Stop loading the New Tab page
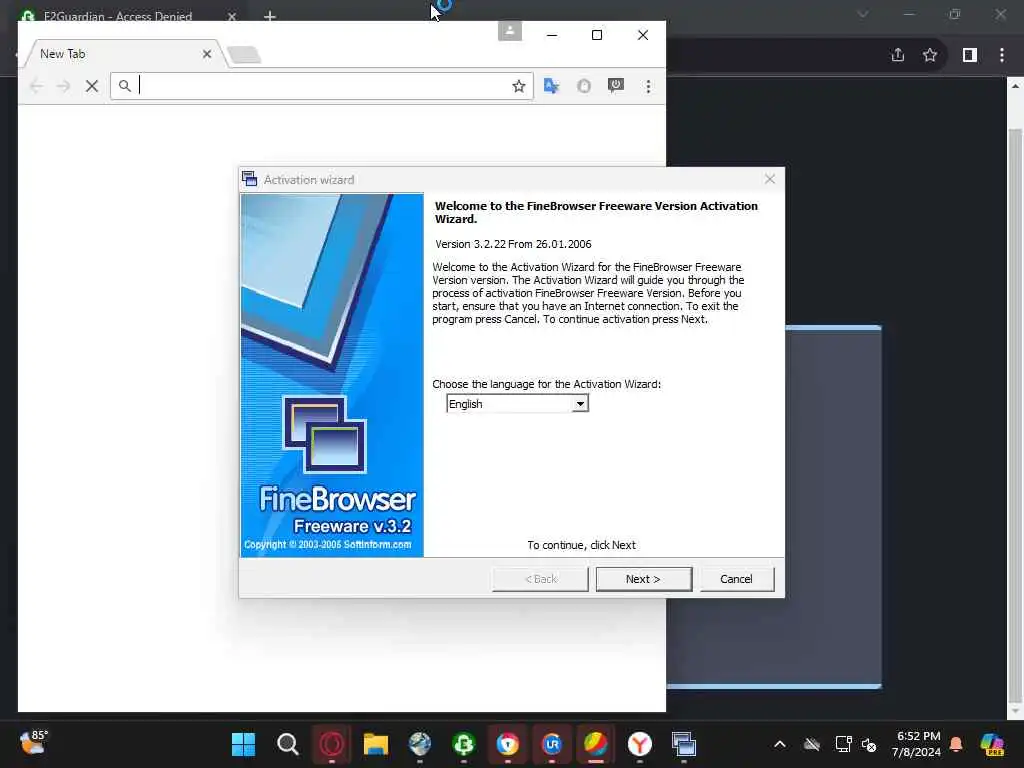This screenshot has height=768, width=1024. point(92,86)
